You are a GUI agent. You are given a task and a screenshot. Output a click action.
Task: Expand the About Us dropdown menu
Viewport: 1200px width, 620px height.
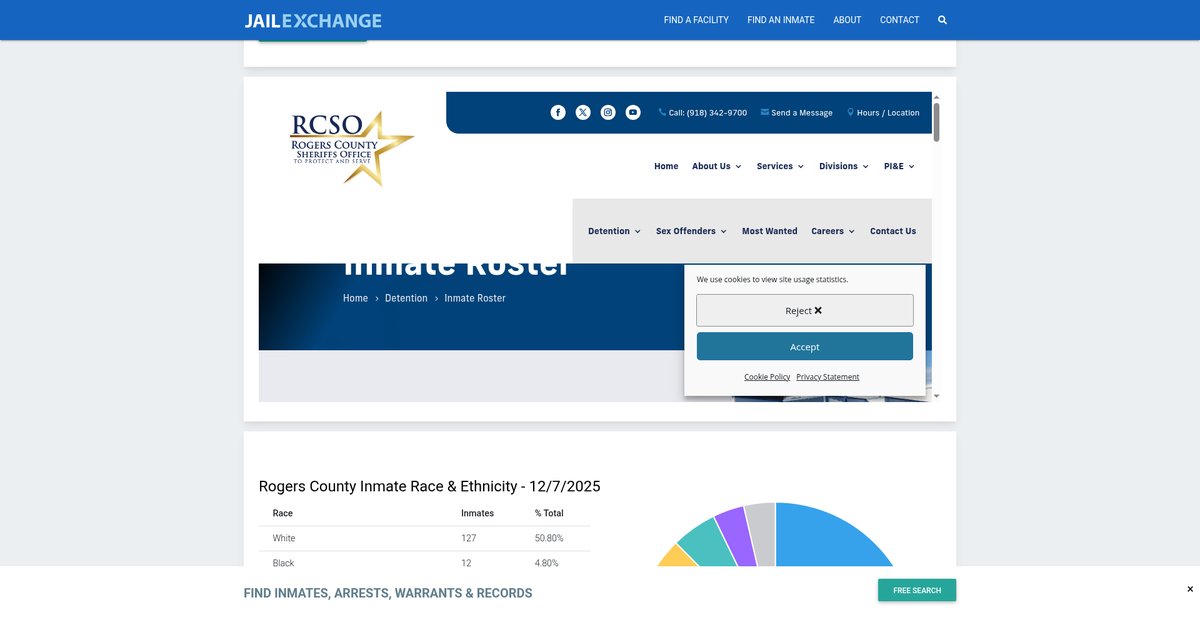click(x=716, y=166)
